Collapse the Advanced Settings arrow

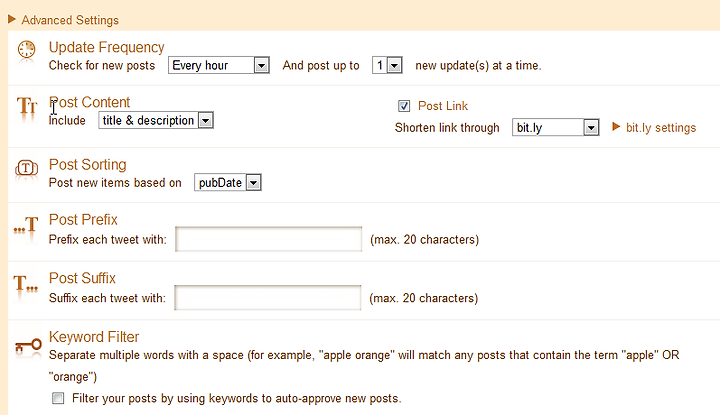click(x=12, y=19)
